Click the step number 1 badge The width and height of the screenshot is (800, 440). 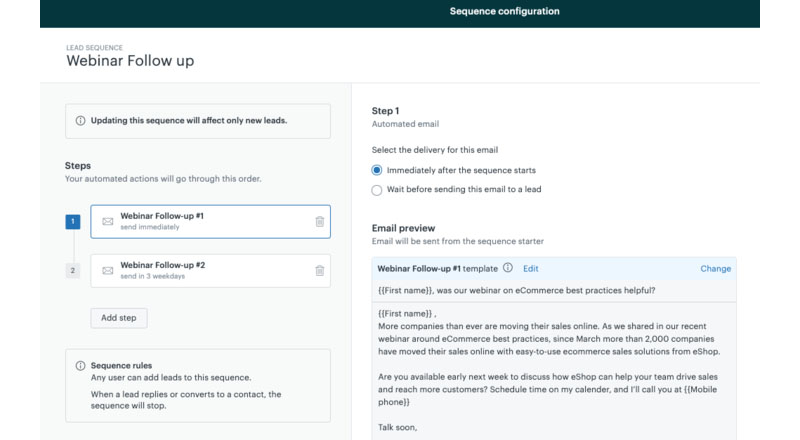(73, 221)
